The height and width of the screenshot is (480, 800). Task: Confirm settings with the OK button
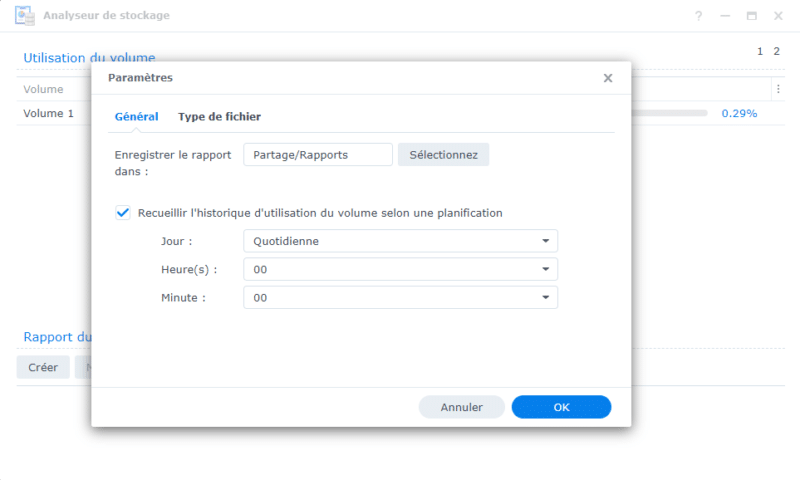click(x=561, y=407)
